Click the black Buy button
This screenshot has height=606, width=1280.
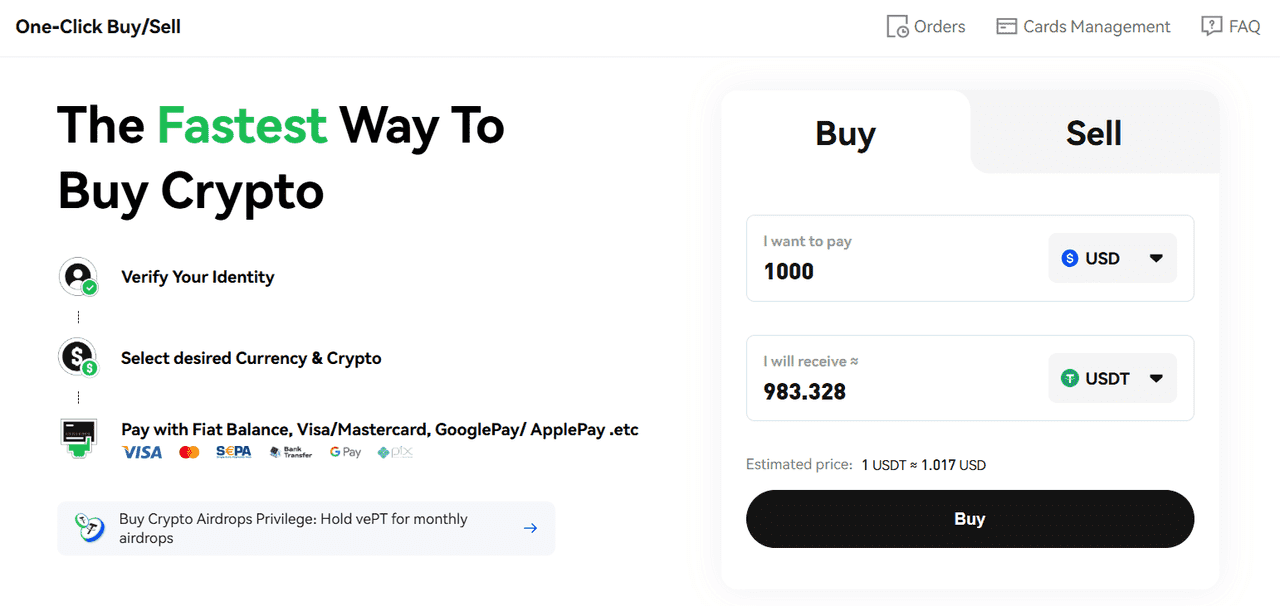point(970,519)
